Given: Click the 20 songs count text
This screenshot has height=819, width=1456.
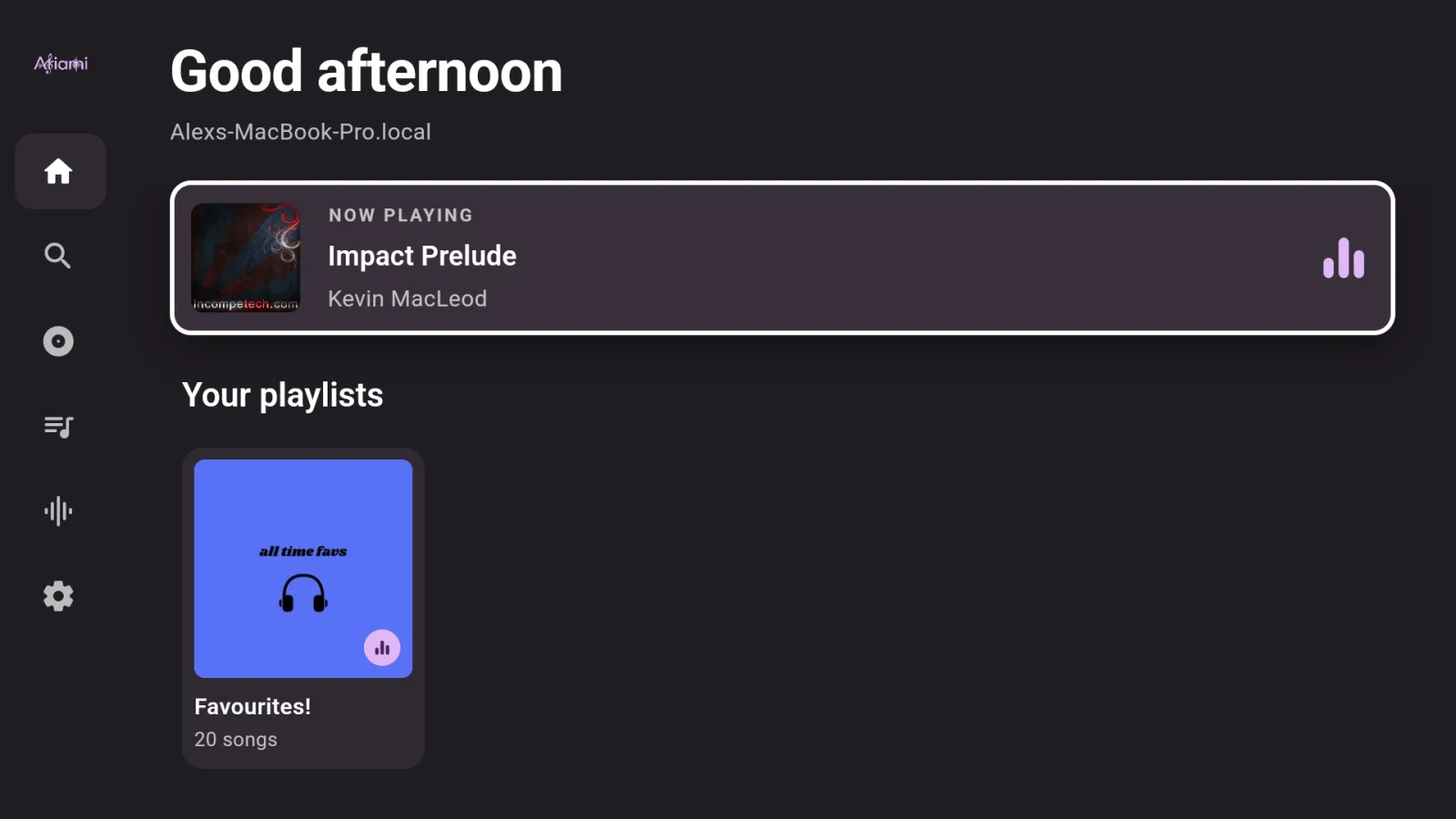Looking at the screenshot, I should click(236, 739).
